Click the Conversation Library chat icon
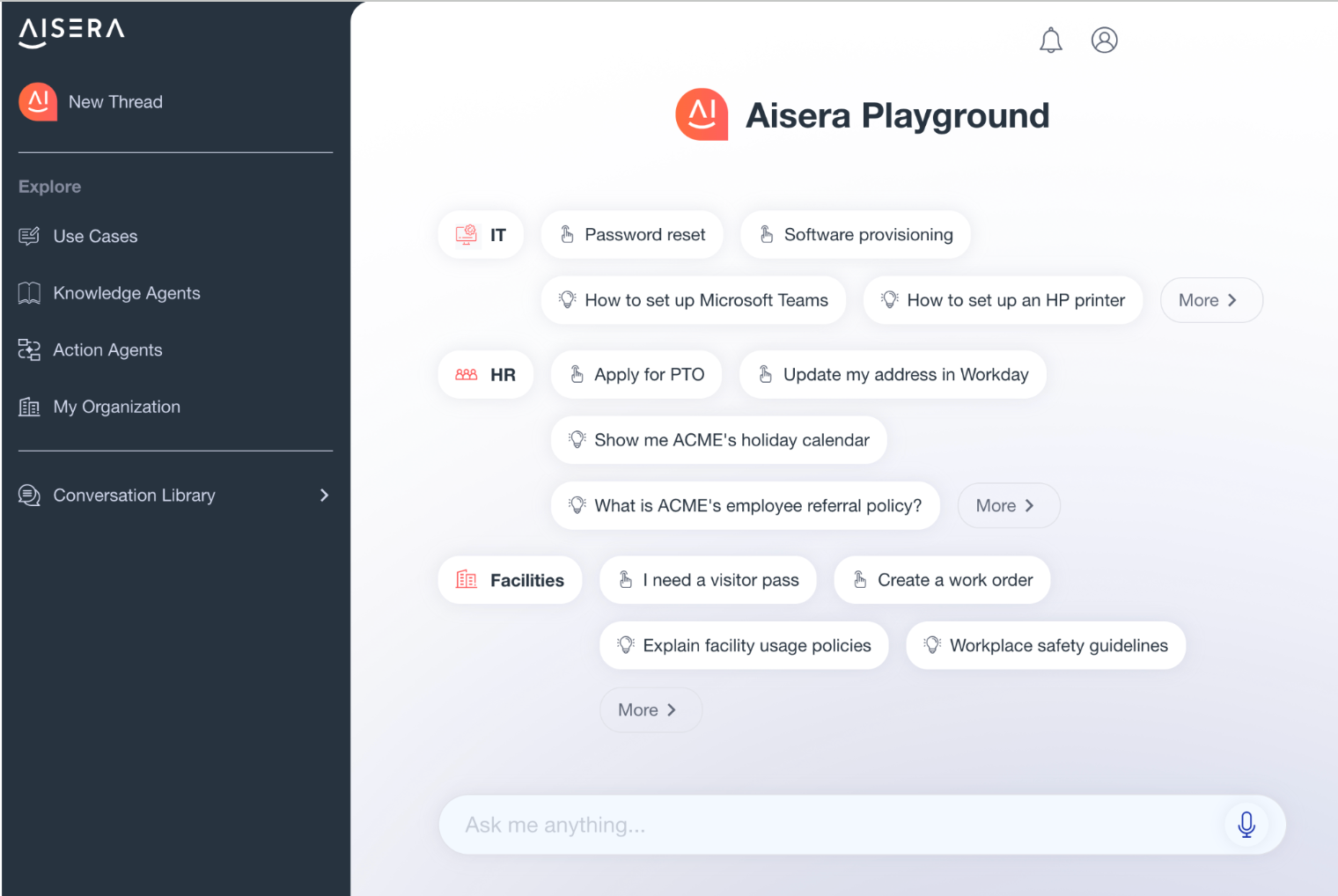 (29, 496)
